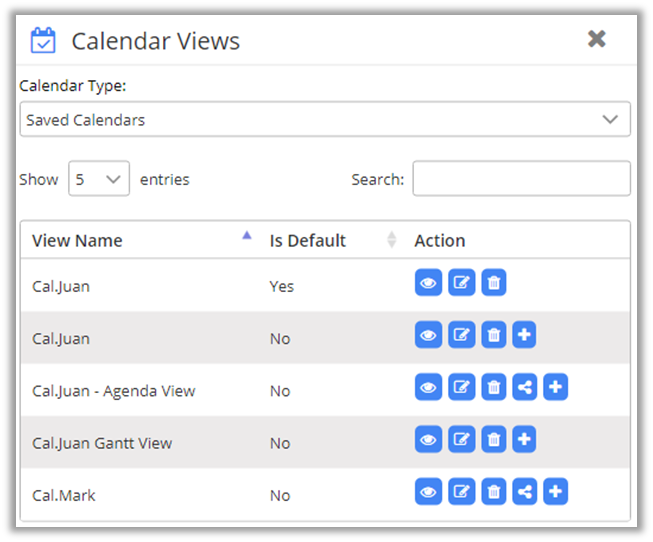Delete the Cal.Mark calendar view
Screen dimensions: 653x542
click(x=493, y=491)
